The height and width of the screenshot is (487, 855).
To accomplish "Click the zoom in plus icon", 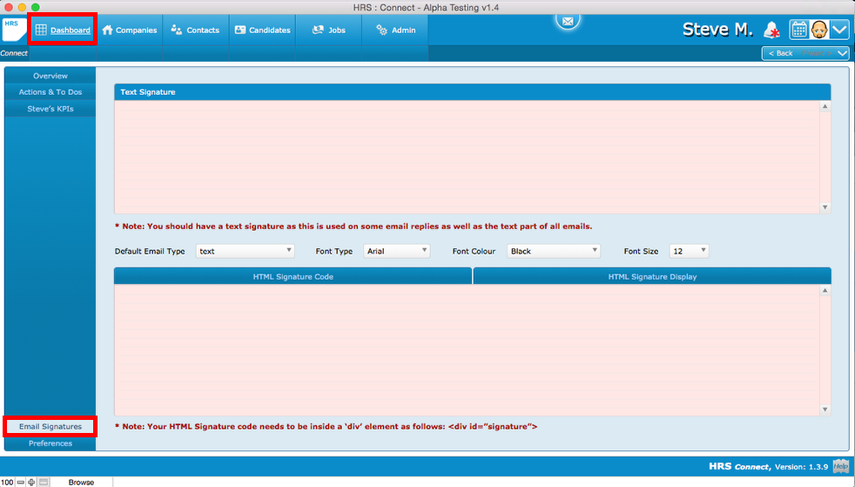I will pos(31,482).
